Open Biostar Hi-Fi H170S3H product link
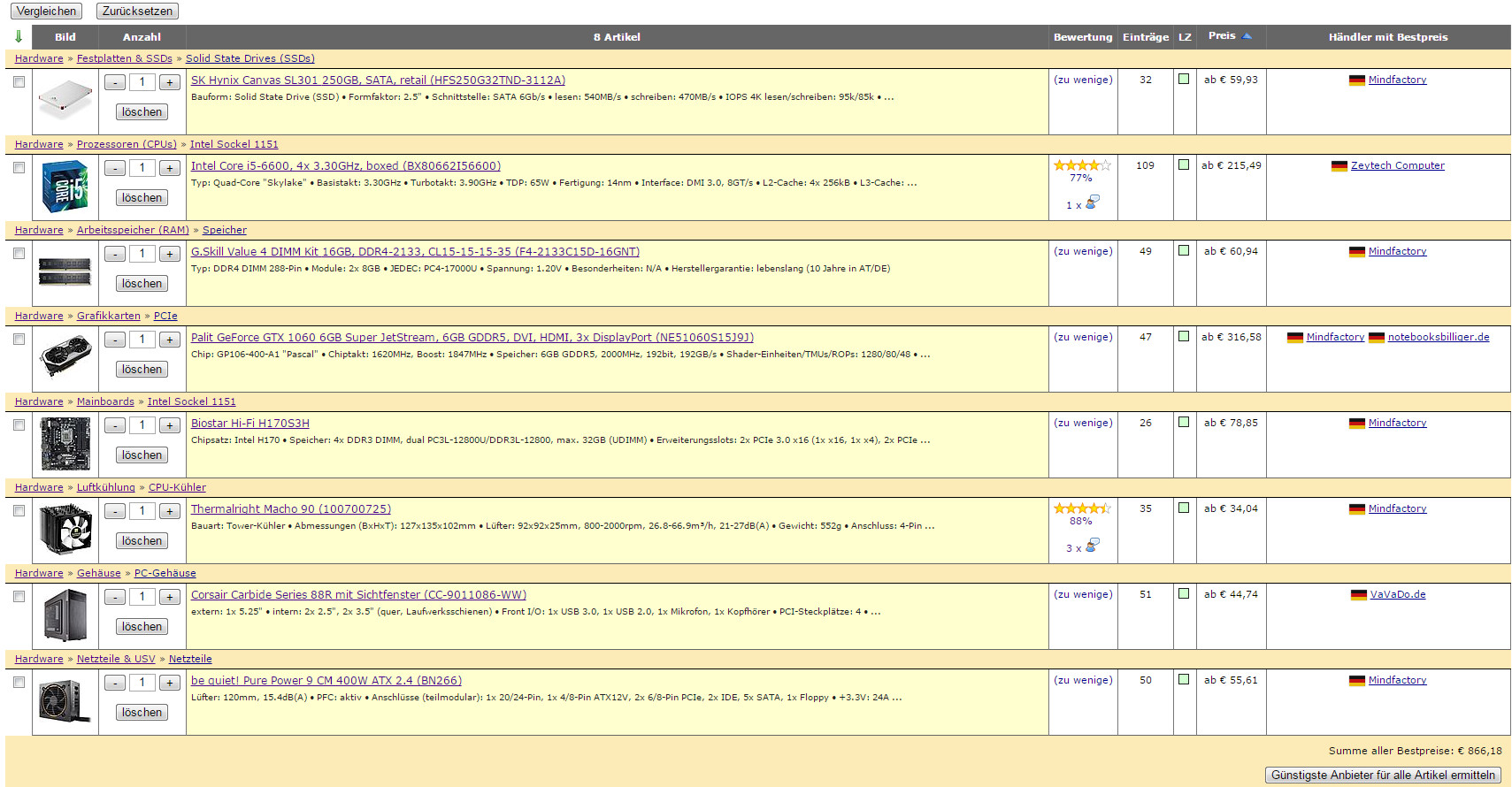Screen dimensions: 1512x787 [x=250, y=424]
